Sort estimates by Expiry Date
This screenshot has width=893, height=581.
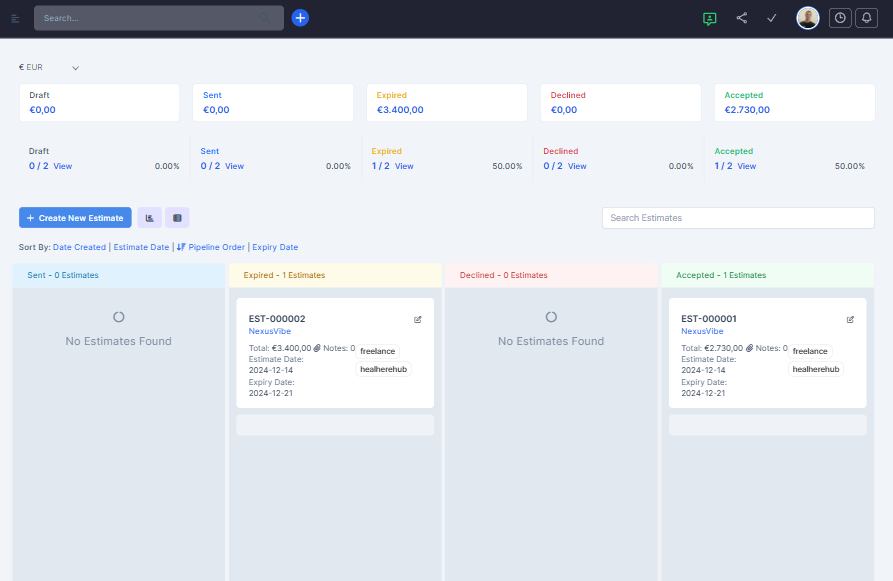275,247
